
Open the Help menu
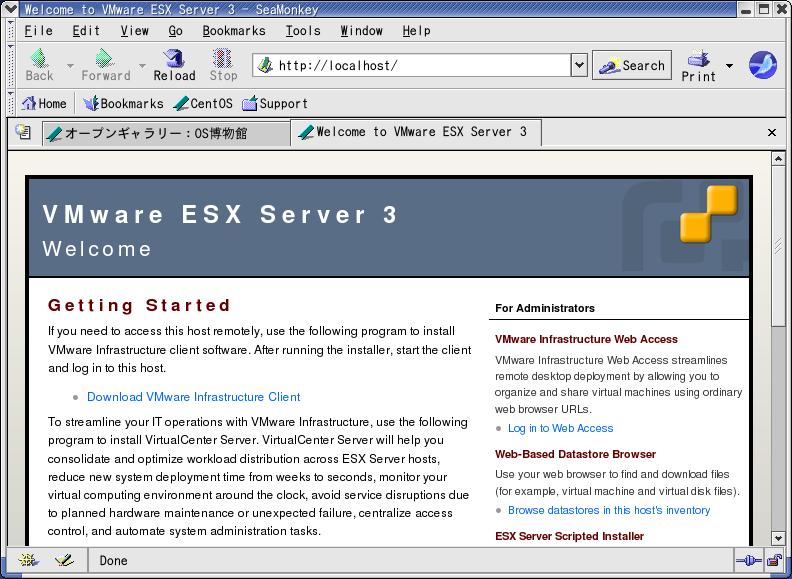[417, 31]
